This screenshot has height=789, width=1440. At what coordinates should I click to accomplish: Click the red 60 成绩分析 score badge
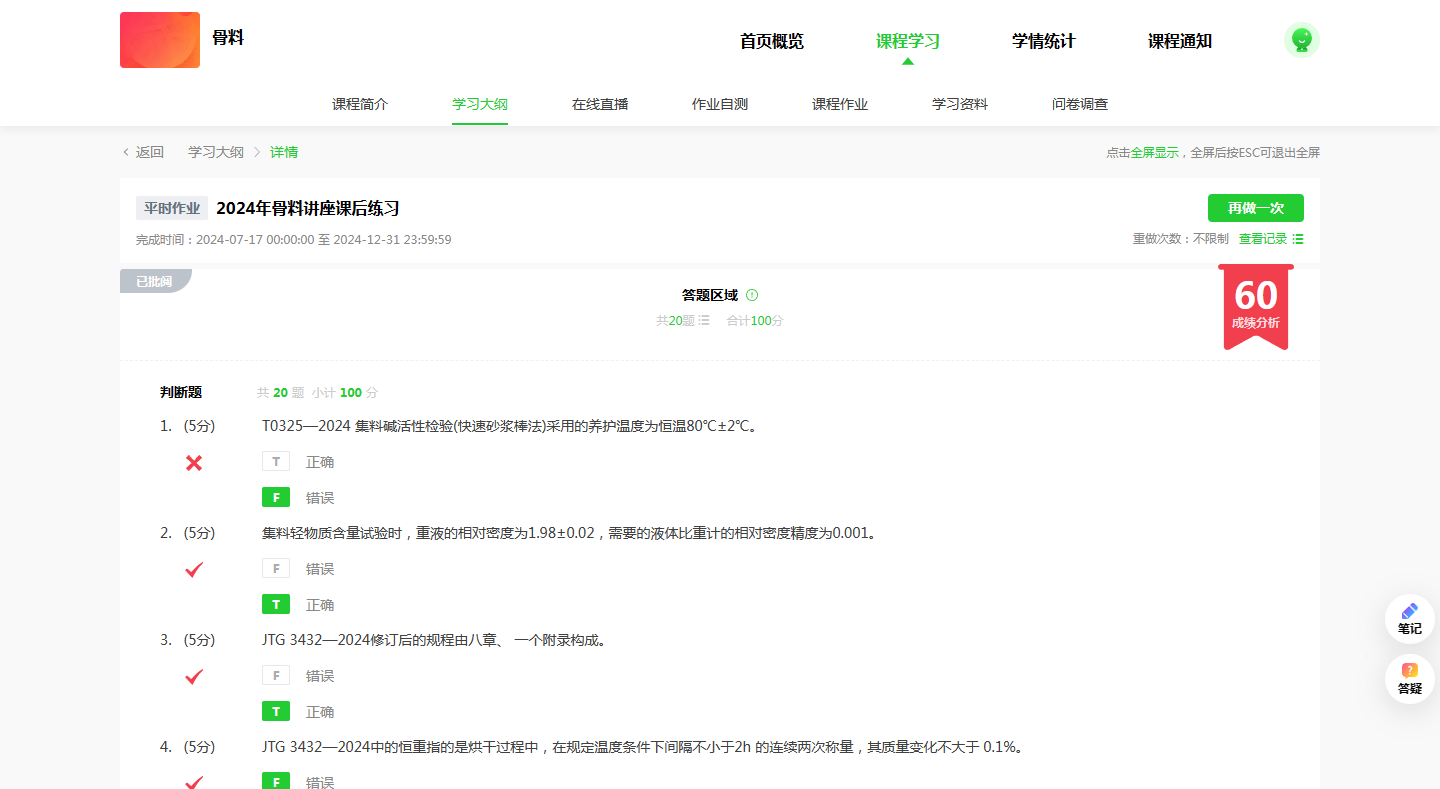pyautogui.click(x=1255, y=305)
